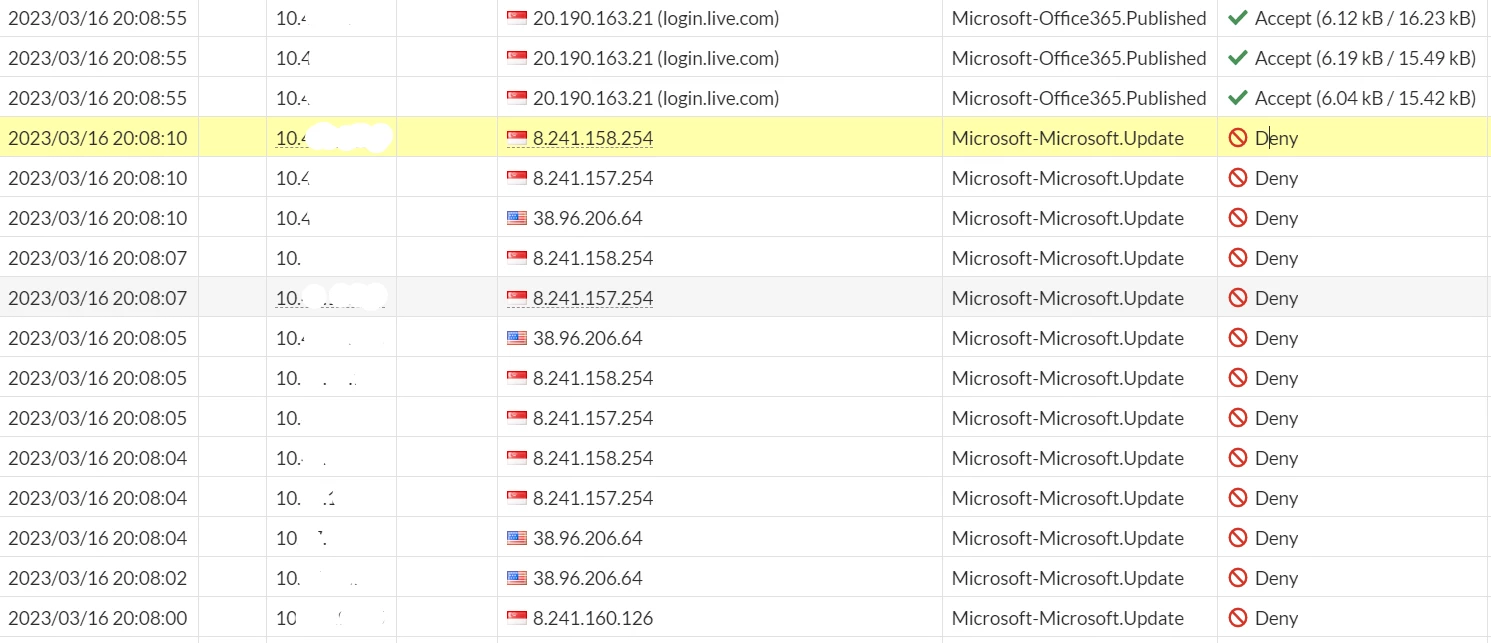The image size is (1491, 643).
Task: Click the Deny text in the 8.241.160.126 row
Action: (1276, 618)
